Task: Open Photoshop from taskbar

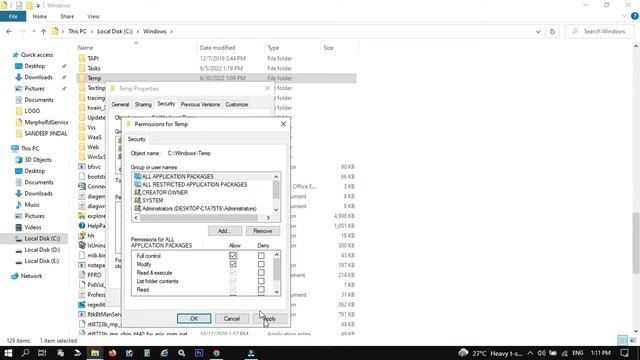Action: 199,353
